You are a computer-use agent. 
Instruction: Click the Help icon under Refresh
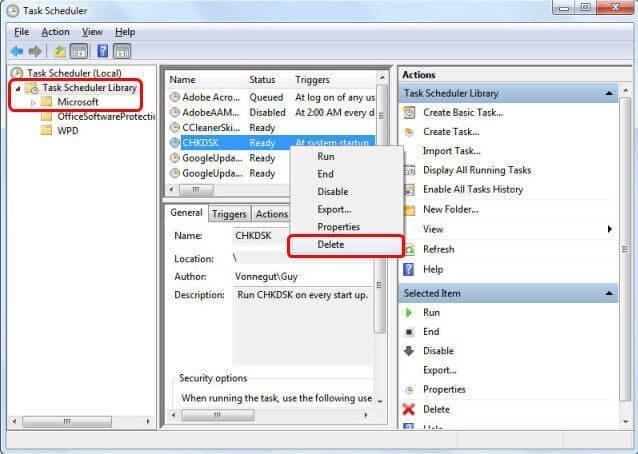(x=408, y=269)
